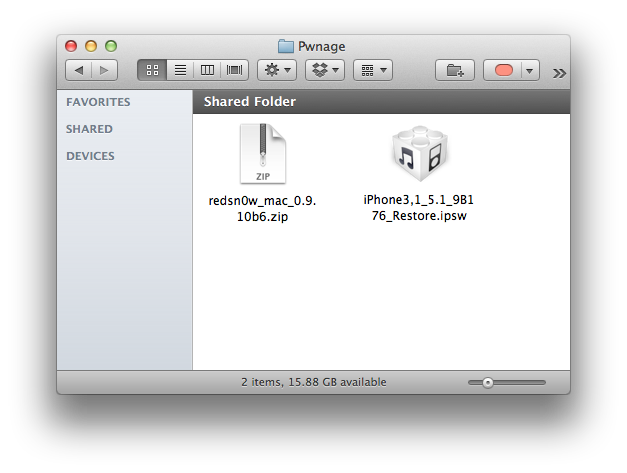Create a new folder with toolbar button
The image size is (627, 473).
click(455, 70)
